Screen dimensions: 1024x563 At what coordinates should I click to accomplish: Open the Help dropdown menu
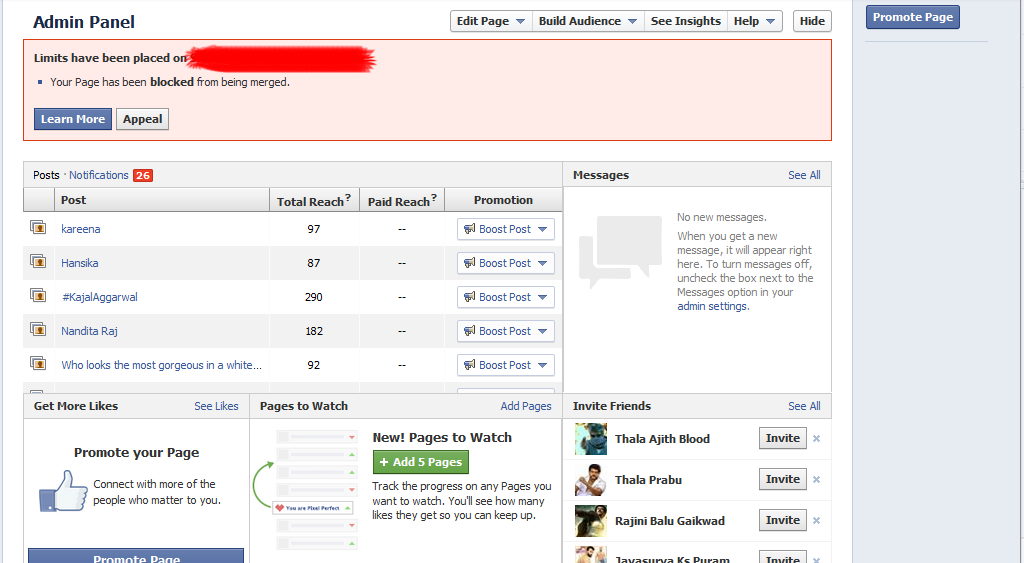click(x=754, y=21)
